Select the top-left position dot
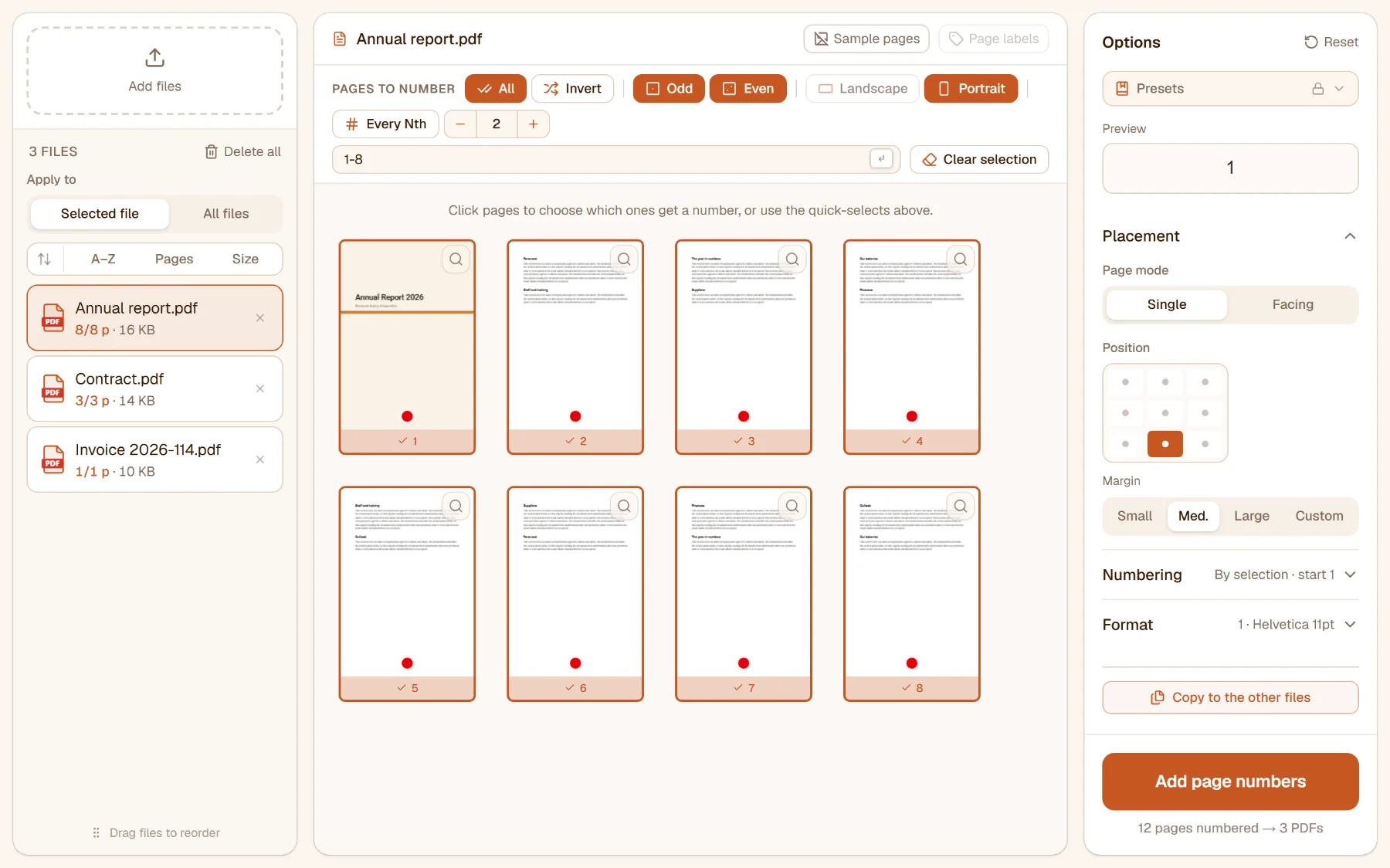This screenshot has width=1390, height=868. click(1125, 382)
